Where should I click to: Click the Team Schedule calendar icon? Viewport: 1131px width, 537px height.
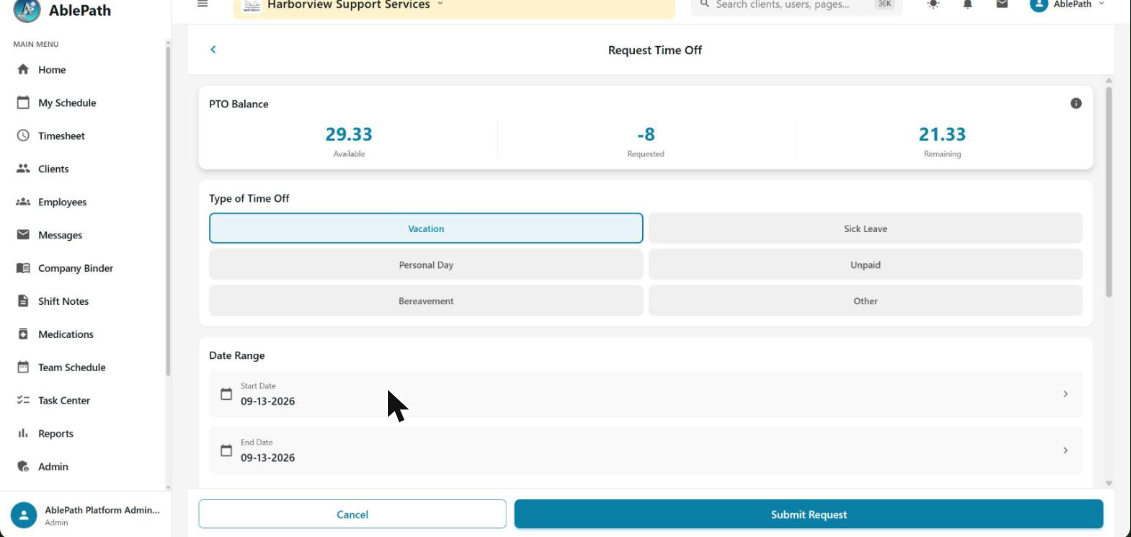(x=23, y=367)
